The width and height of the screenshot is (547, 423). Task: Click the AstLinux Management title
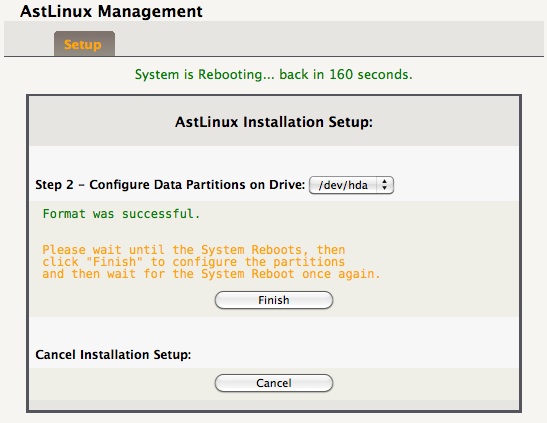(x=111, y=11)
